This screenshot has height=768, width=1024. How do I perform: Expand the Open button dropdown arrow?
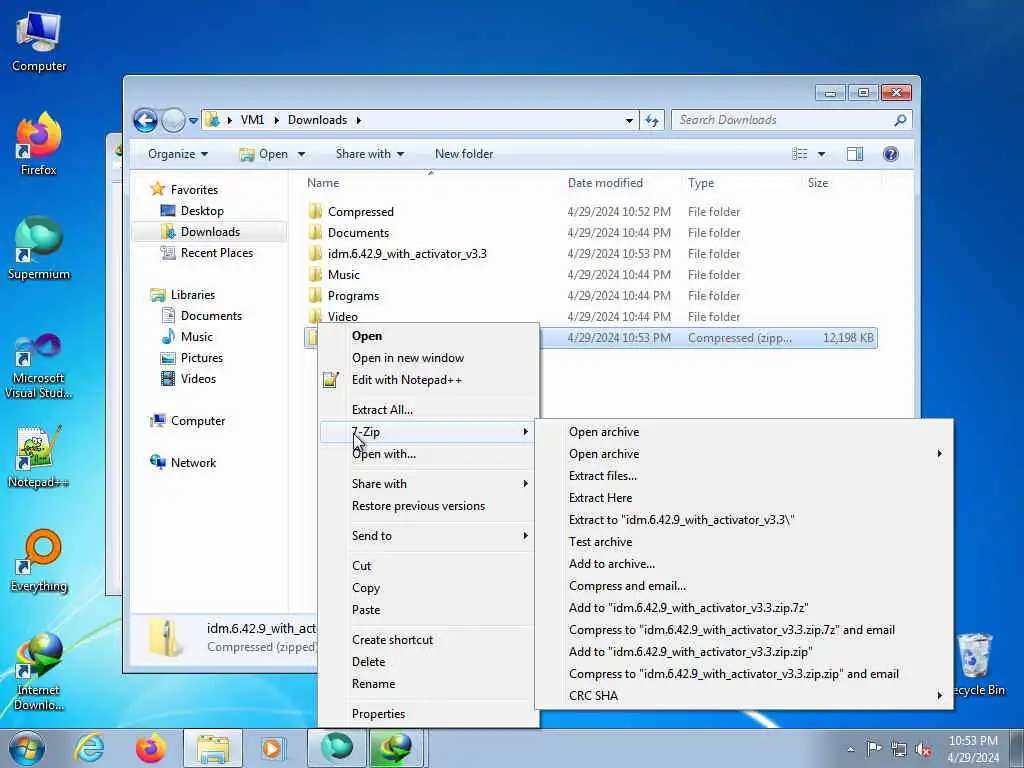(x=301, y=154)
